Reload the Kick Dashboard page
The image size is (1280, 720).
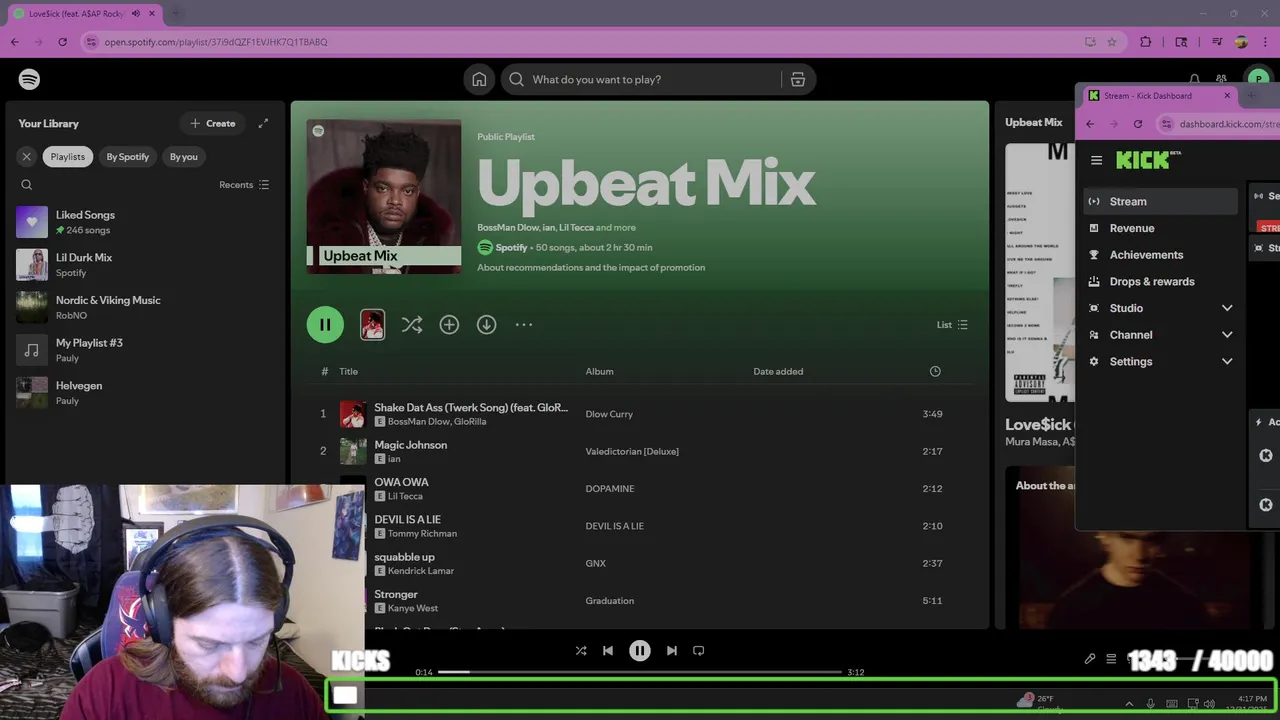(1138, 124)
